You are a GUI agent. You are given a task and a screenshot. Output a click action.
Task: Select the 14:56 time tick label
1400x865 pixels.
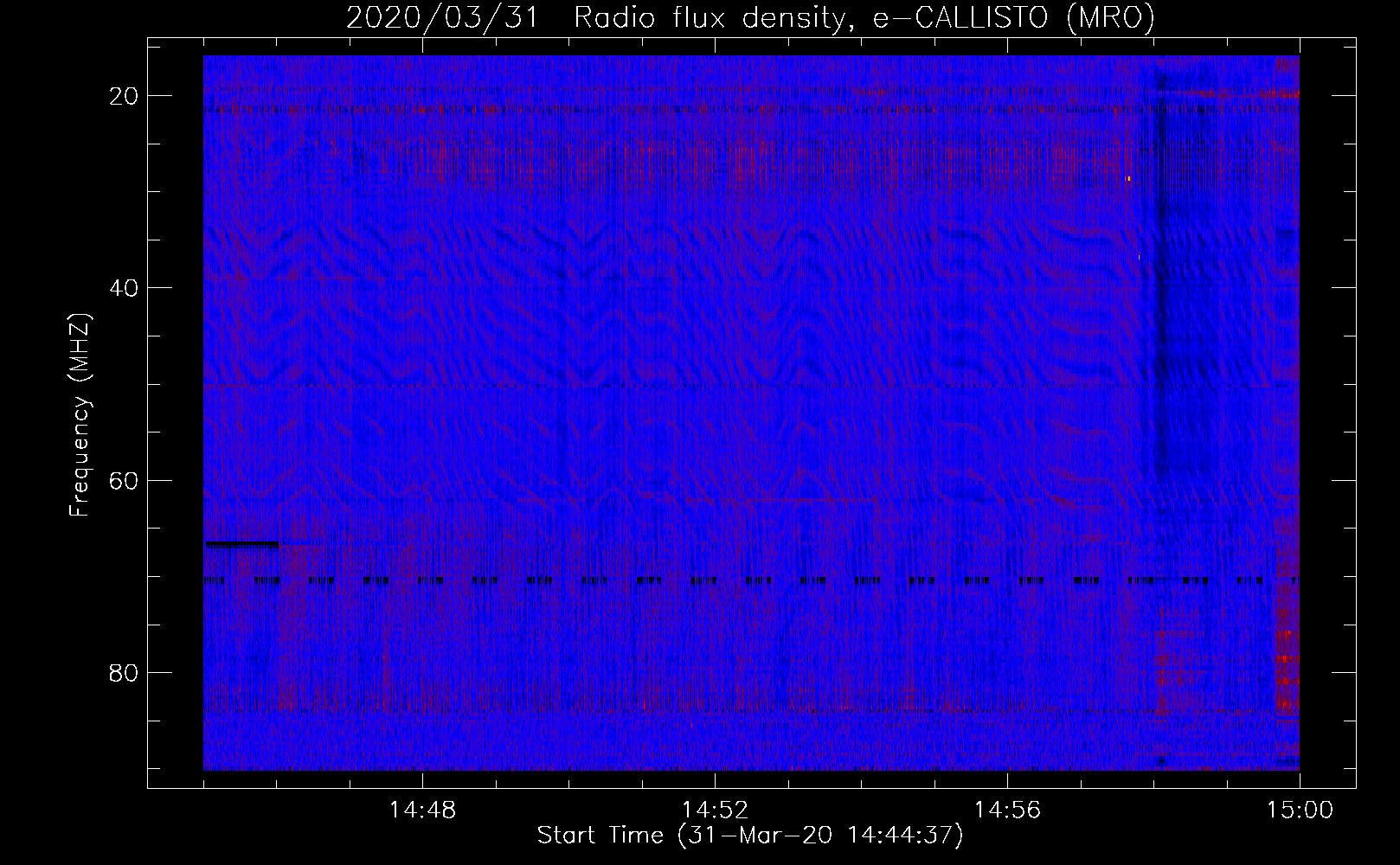click(1007, 811)
